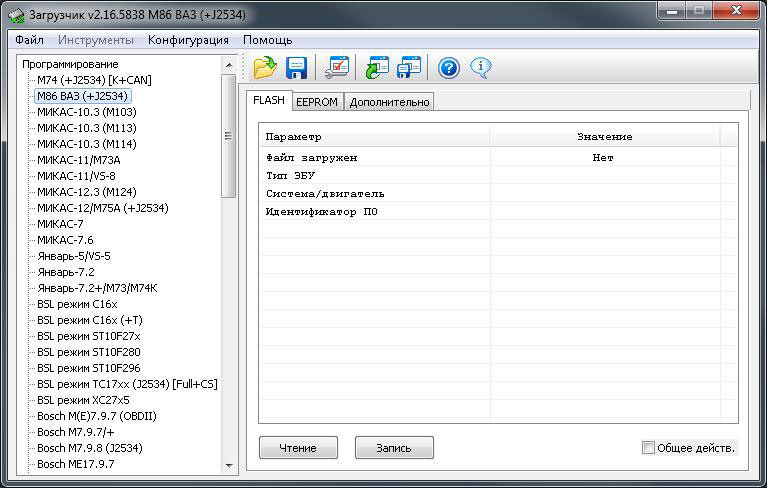767x488 pixels.
Task: Open help with blue question mark icon
Action: pos(449,67)
